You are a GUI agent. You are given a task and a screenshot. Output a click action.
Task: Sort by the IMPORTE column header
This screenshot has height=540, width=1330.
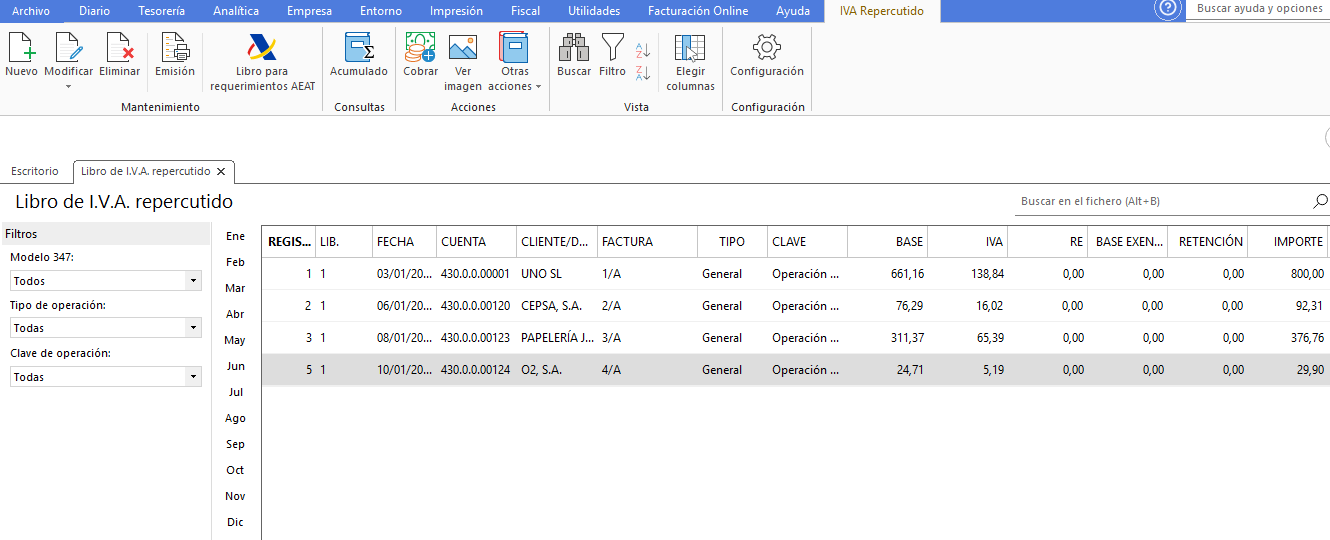pyautogui.click(x=1288, y=241)
